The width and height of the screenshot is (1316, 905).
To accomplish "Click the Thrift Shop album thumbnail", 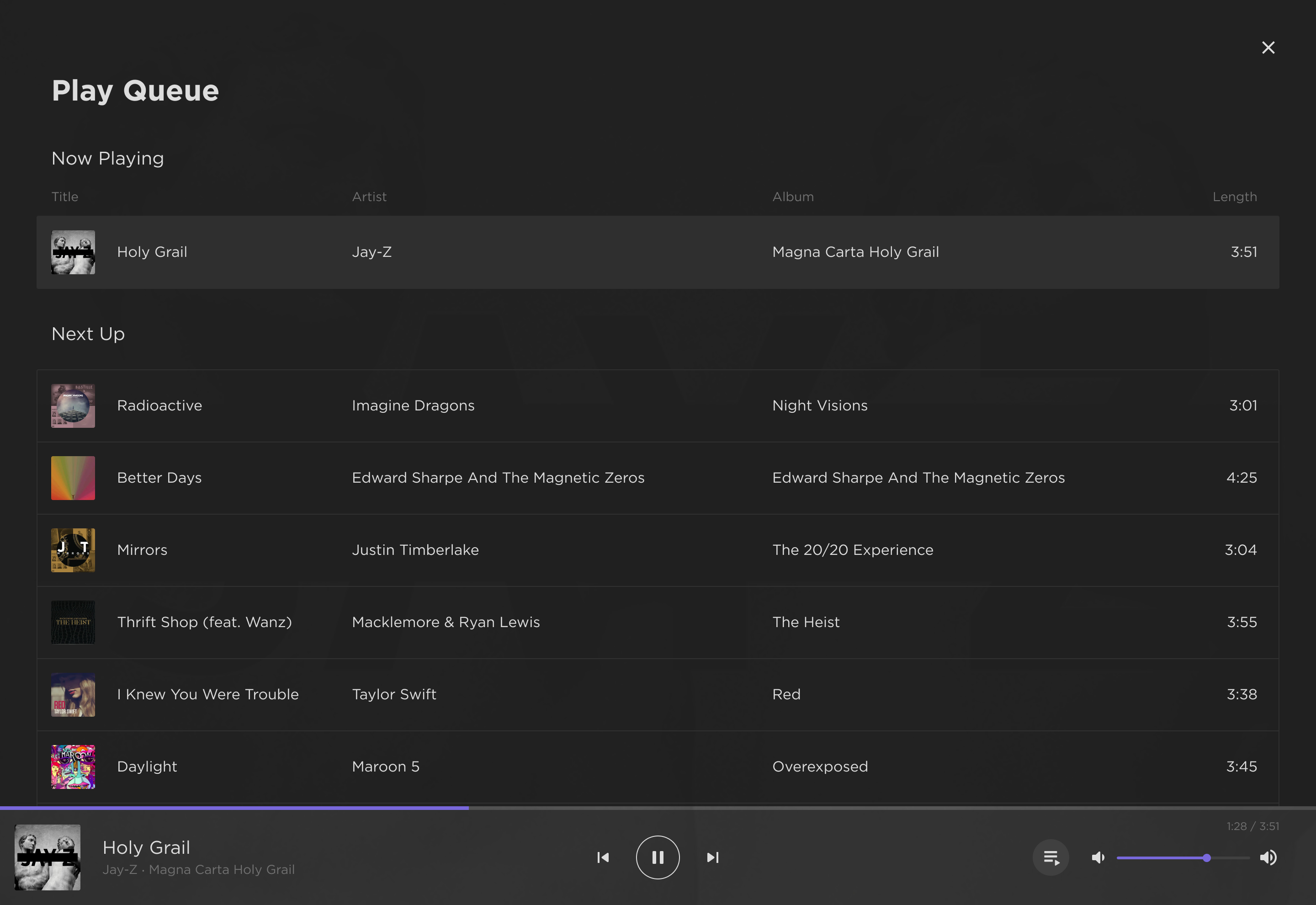I will tap(73, 623).
